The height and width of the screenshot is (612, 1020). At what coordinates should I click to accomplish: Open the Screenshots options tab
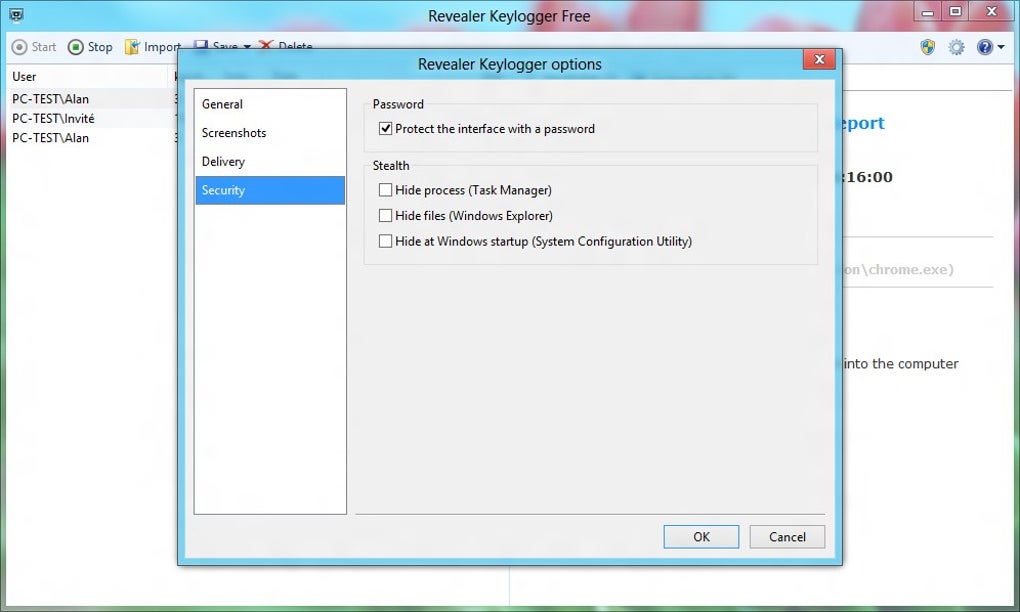[x=270, y=133]
